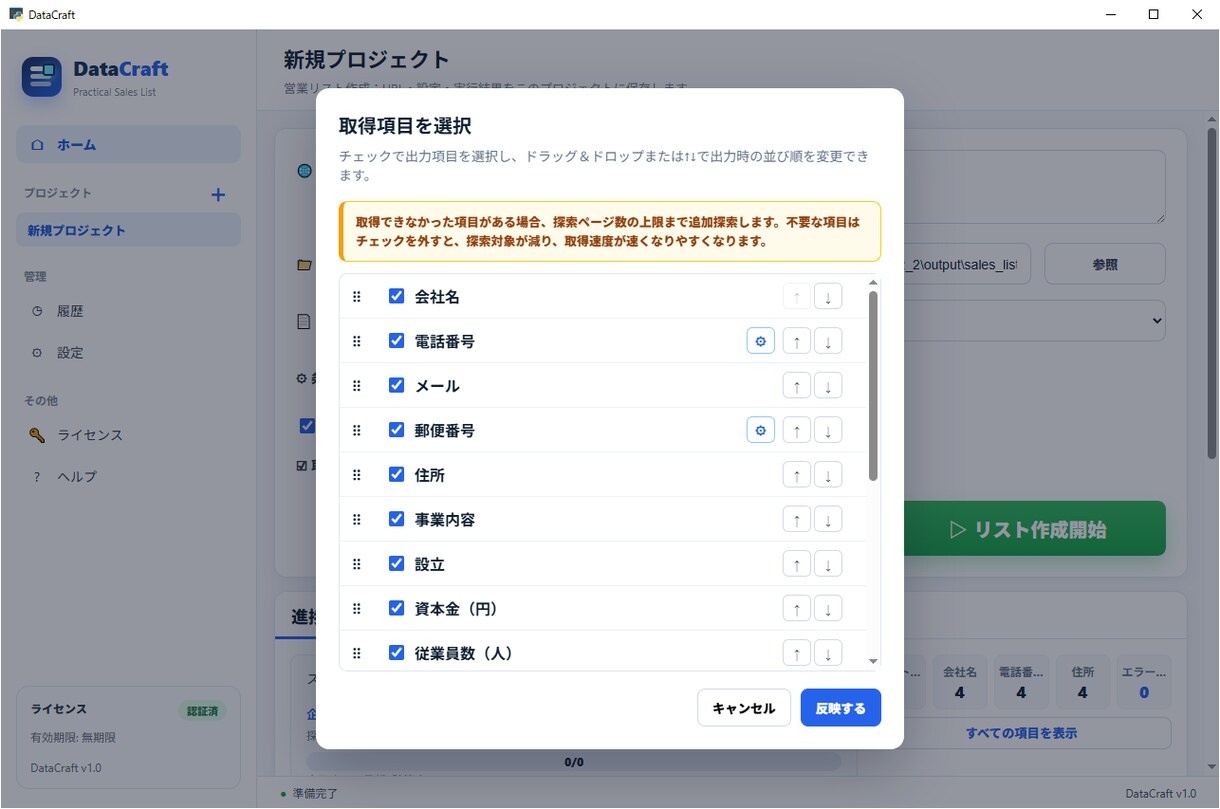Click the drag handle for 電話番号 row
The width and height of the screenshot is (1220, 809).
pos(357,341)
